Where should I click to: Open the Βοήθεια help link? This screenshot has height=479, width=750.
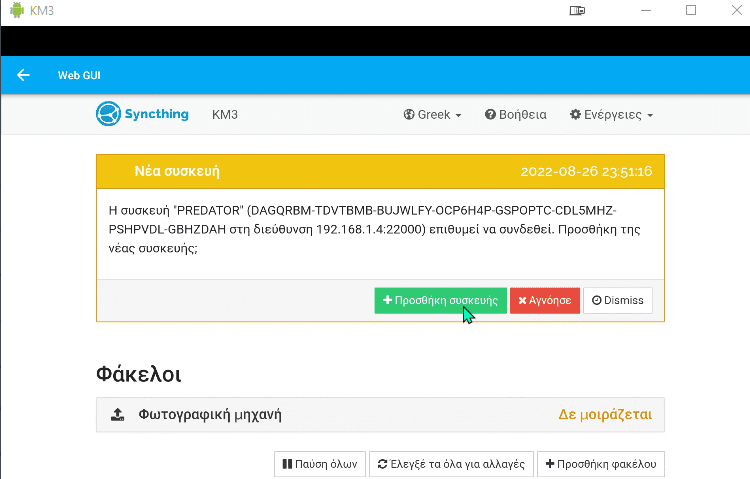pos(516,115)
